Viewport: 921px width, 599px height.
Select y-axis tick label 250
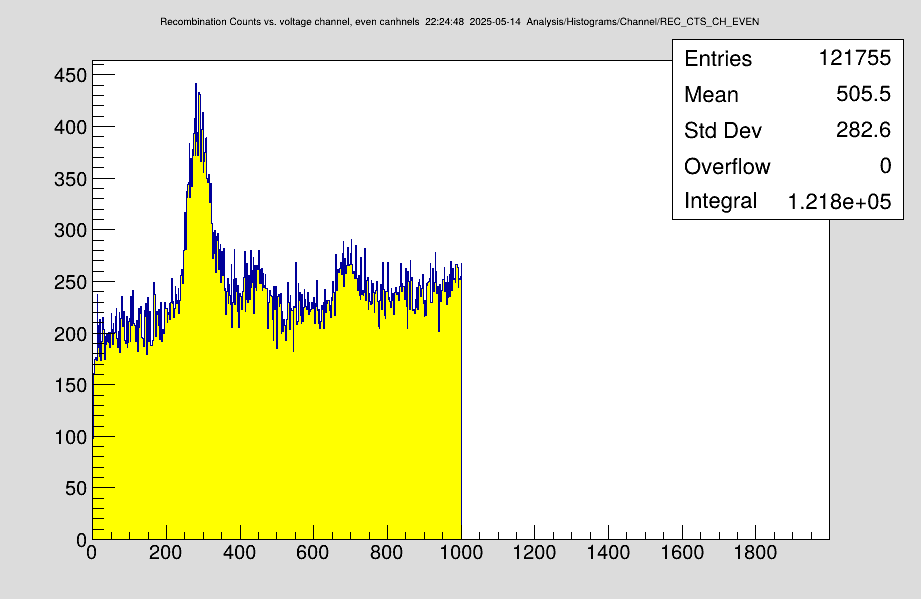(x=68, y=282)
